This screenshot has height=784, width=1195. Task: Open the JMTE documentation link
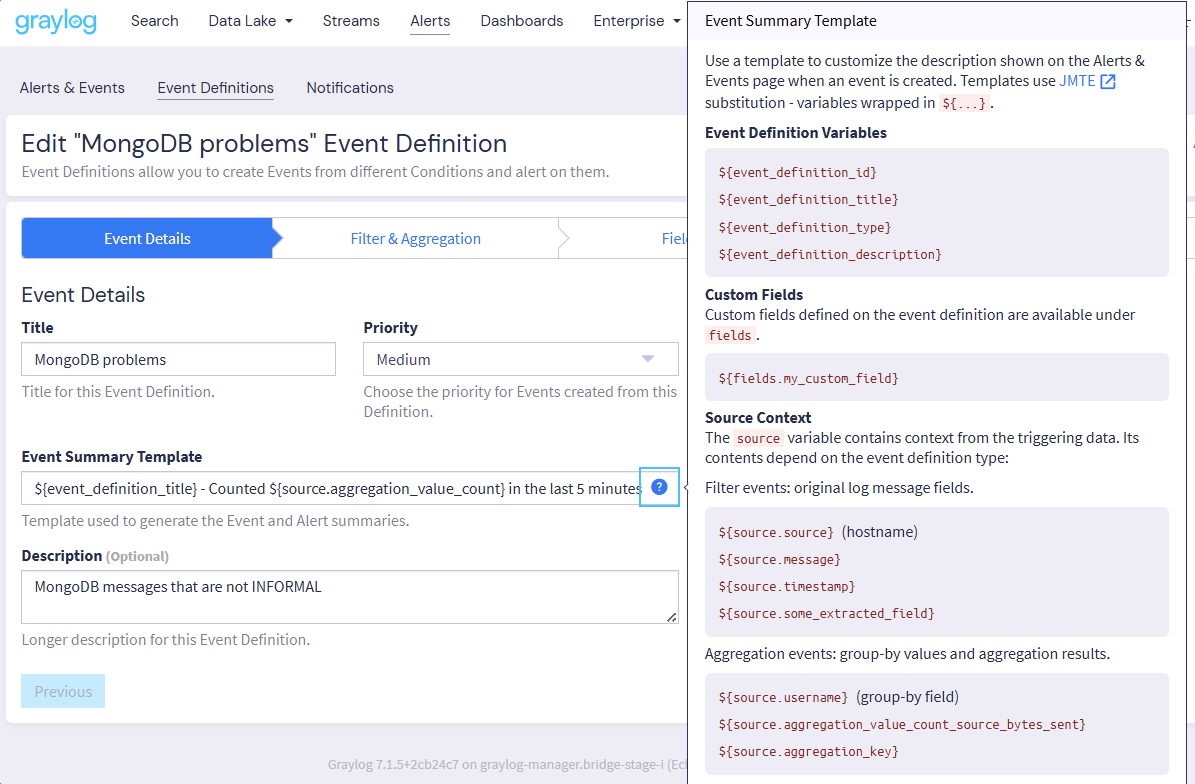(1077, 81)
